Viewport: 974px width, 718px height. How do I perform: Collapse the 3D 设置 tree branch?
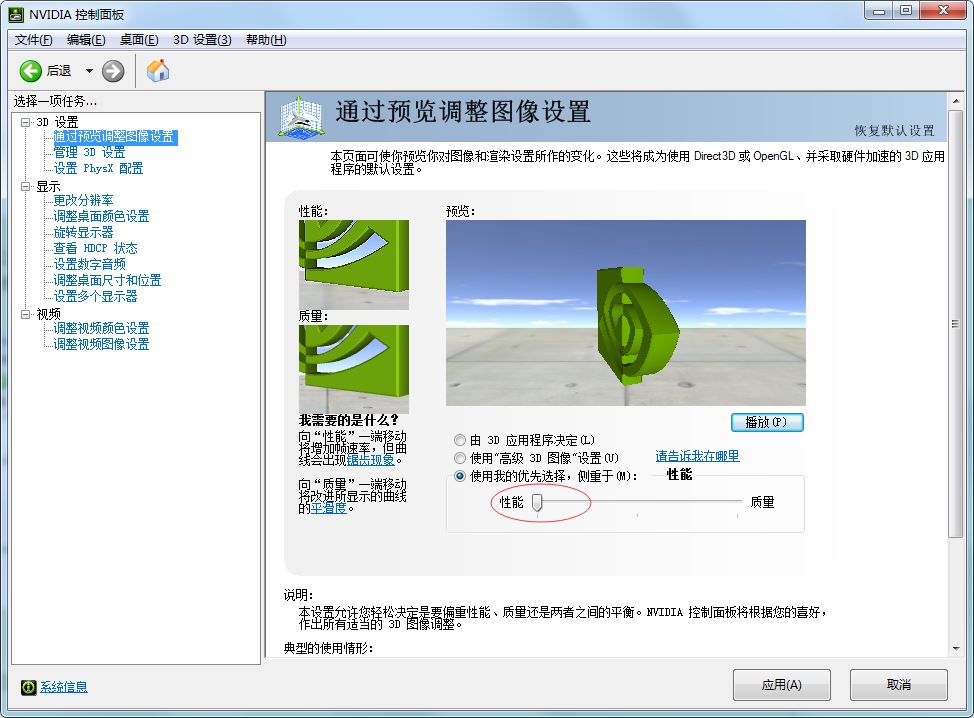click(x=24, y=120)
